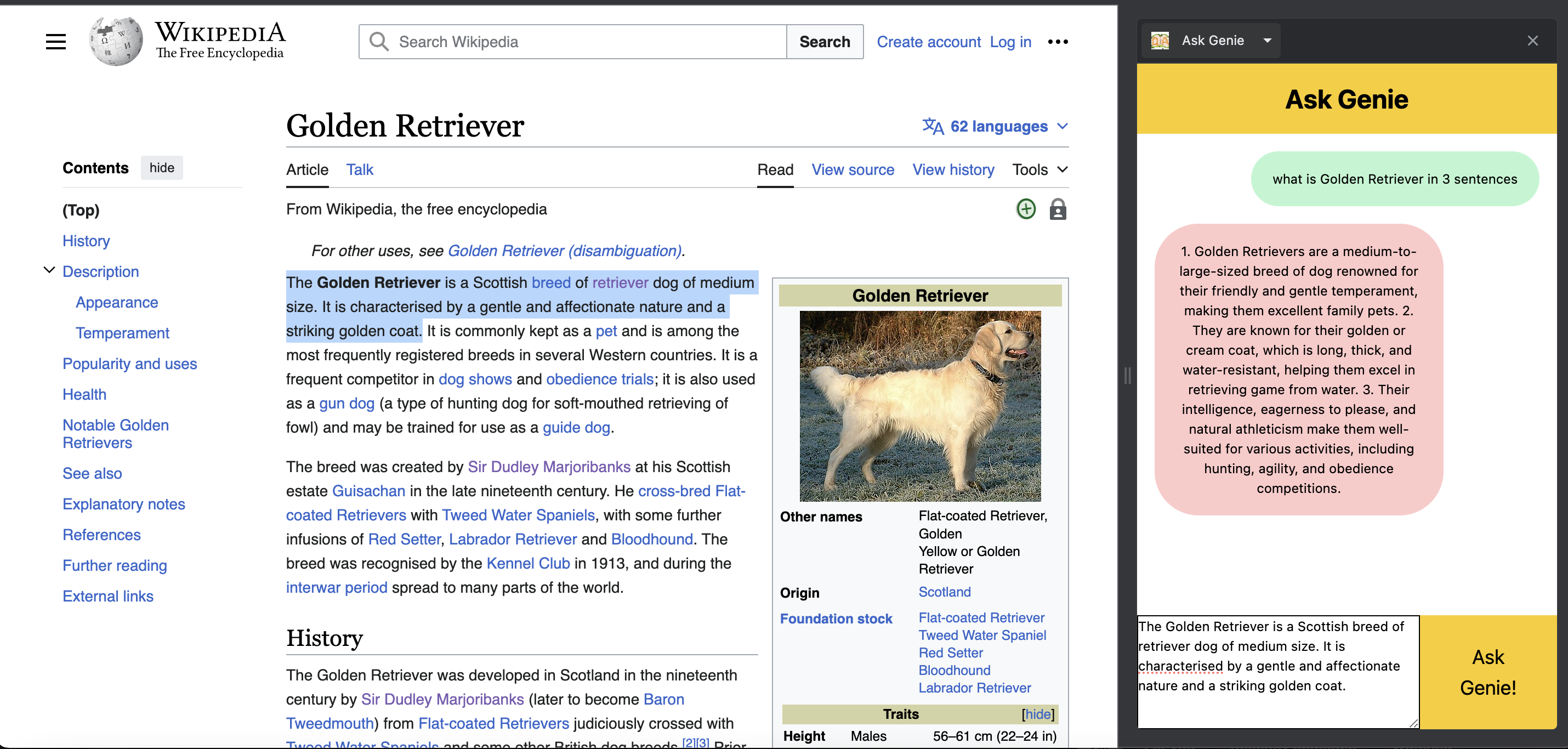Image resolution: width=1568 pixels, height=749 pixels.
Task: Hide the Contents sidebar
Action: pos(161,167)
